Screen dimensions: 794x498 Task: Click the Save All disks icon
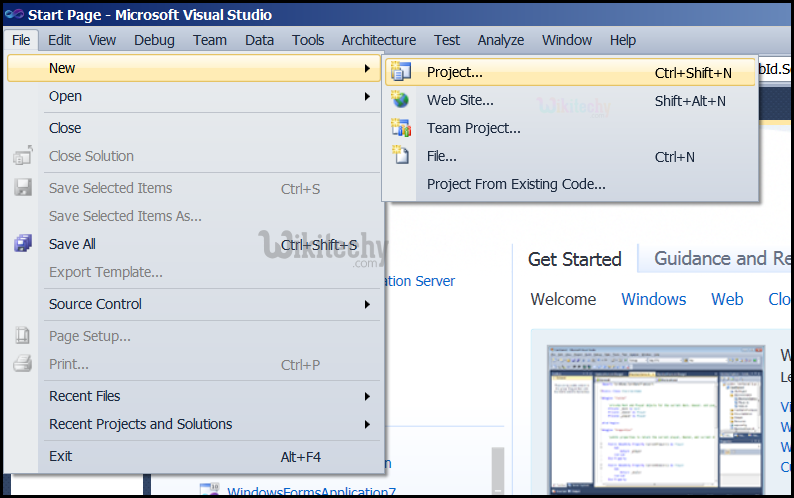pyautogui.click(x=23, y=243)
